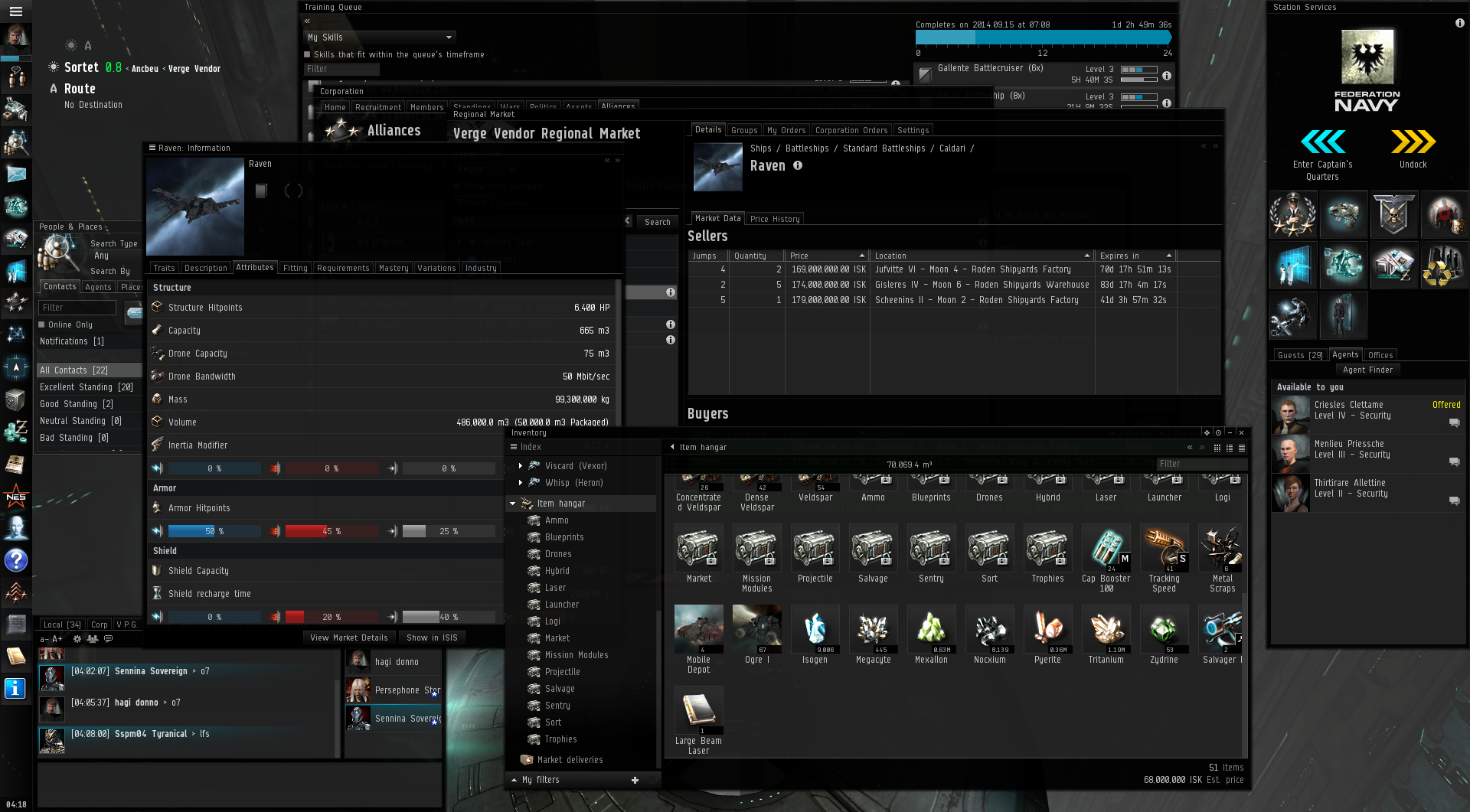Select the Isogen item in hangar
The height and width of the screenshot is (812, 1470).
(815, 629)
